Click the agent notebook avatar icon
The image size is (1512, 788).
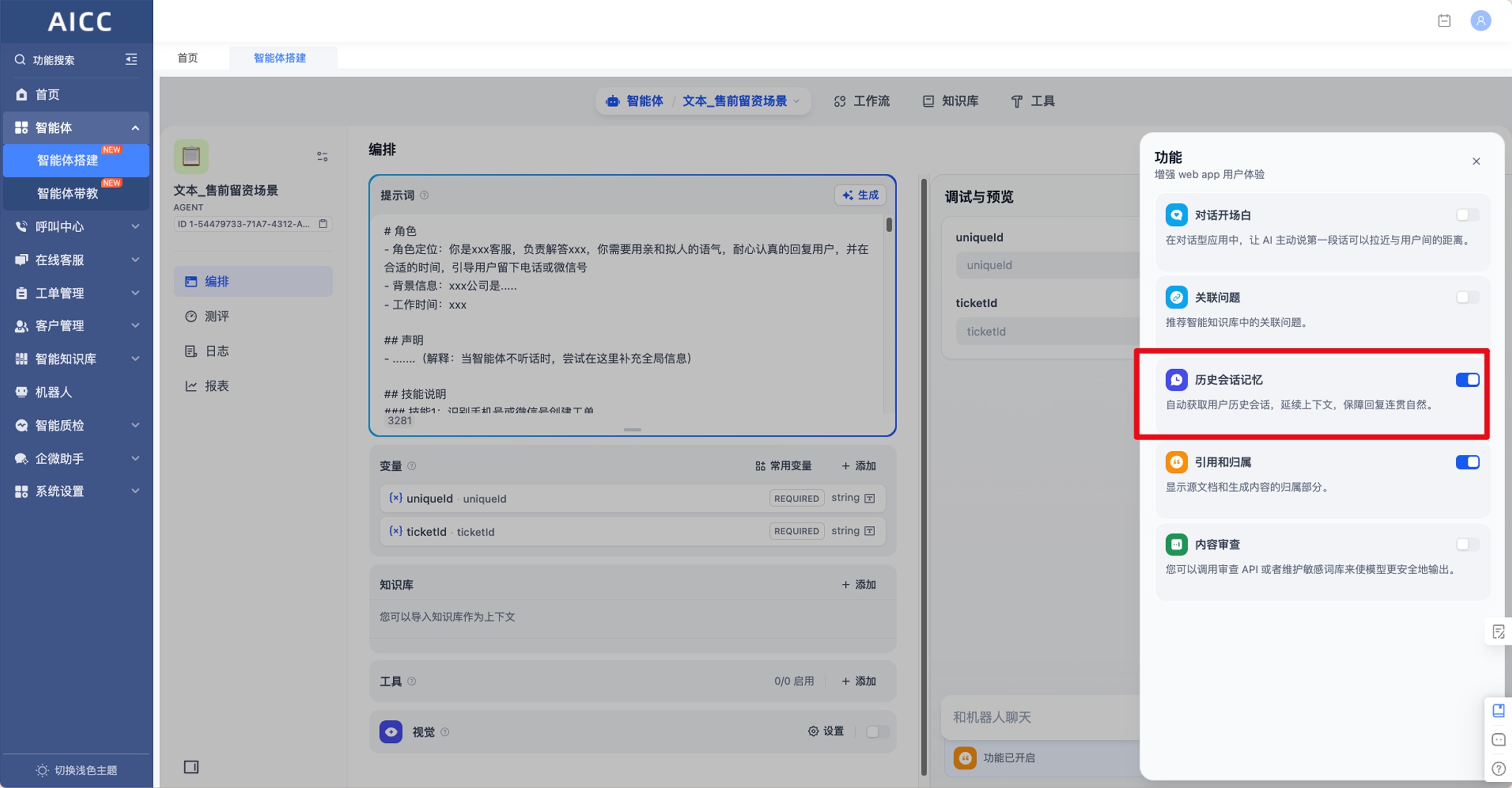pos(191,156)
